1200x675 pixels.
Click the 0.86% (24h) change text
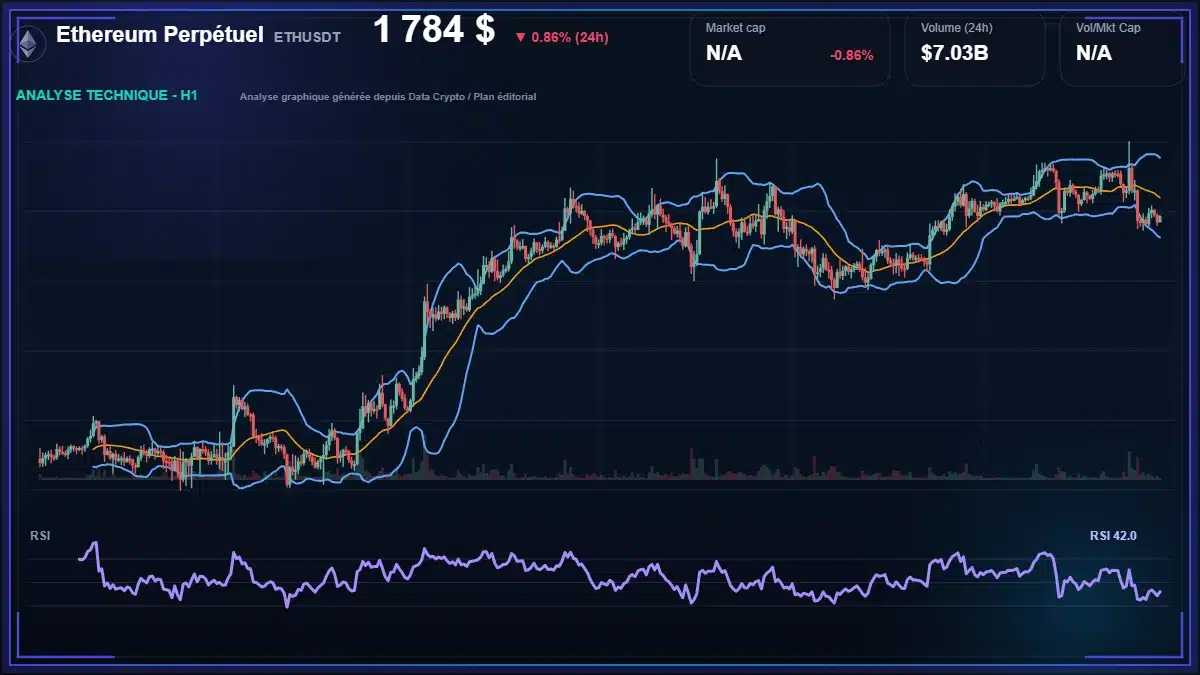point(570,38)
